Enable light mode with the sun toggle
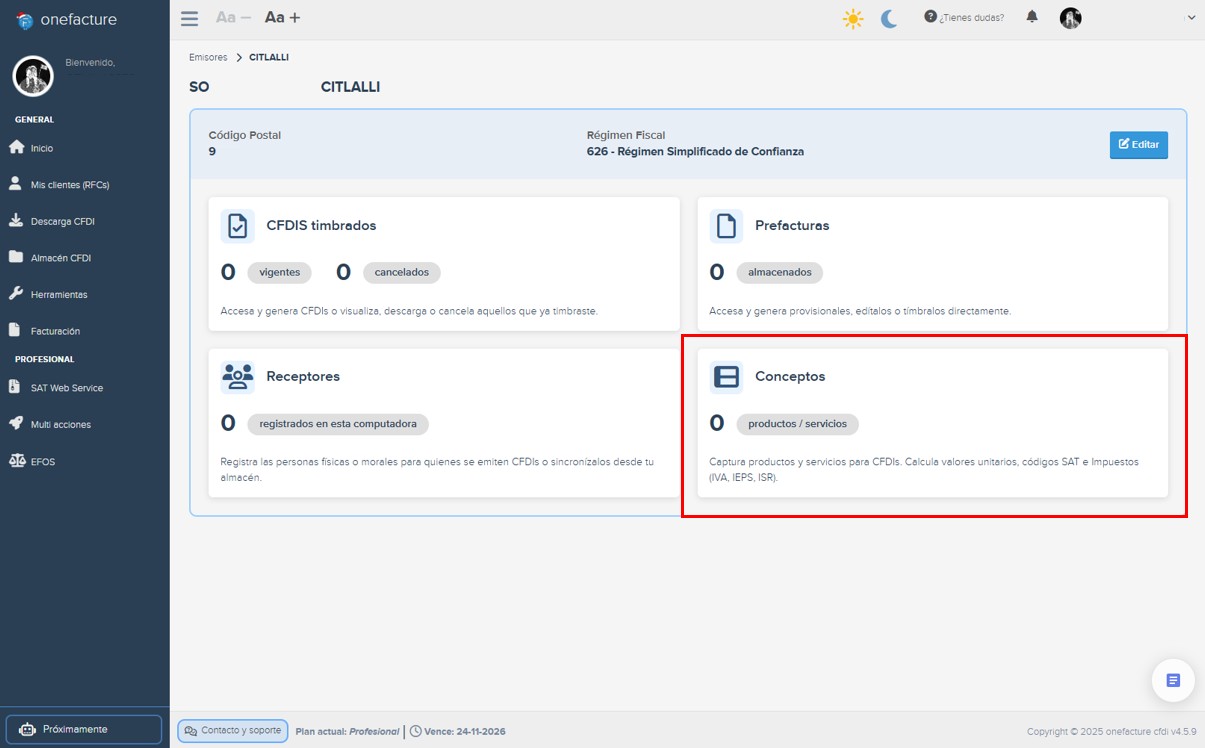This screenshot has width=1205, height=748. coord(853,17)
